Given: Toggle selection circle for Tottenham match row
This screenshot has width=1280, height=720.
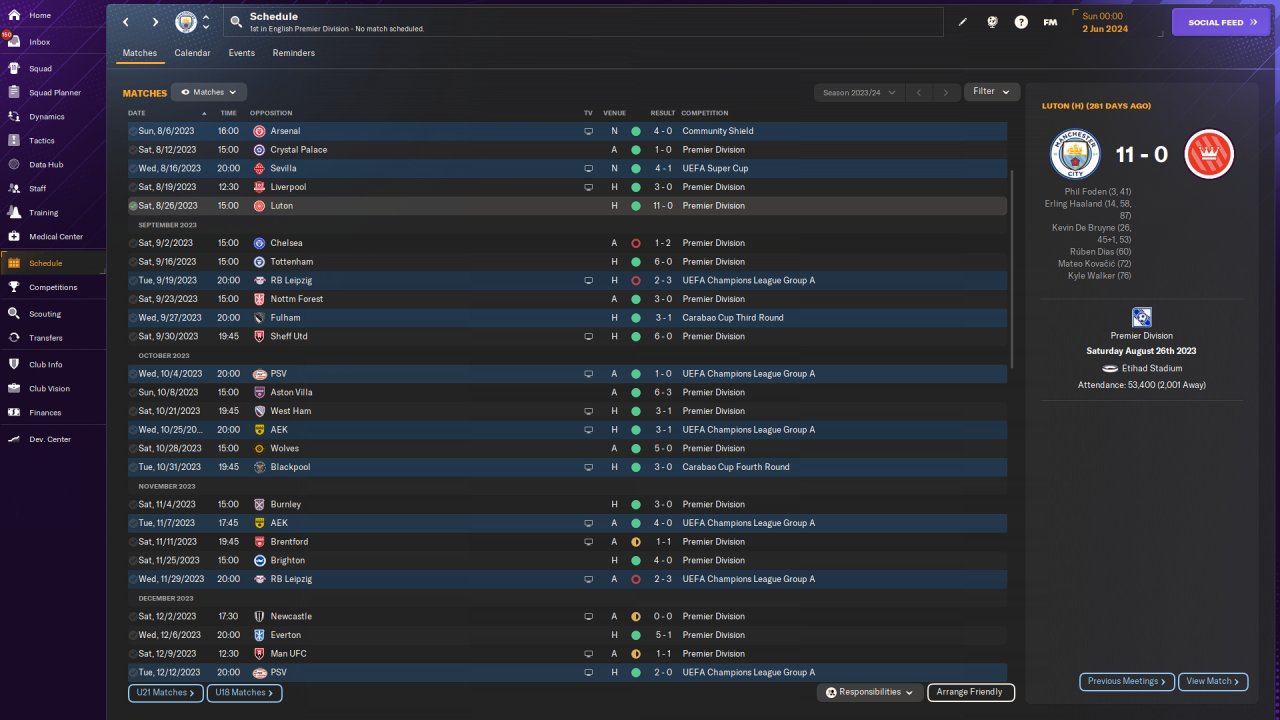Looking at the screenshot, I should pos(133,262).
